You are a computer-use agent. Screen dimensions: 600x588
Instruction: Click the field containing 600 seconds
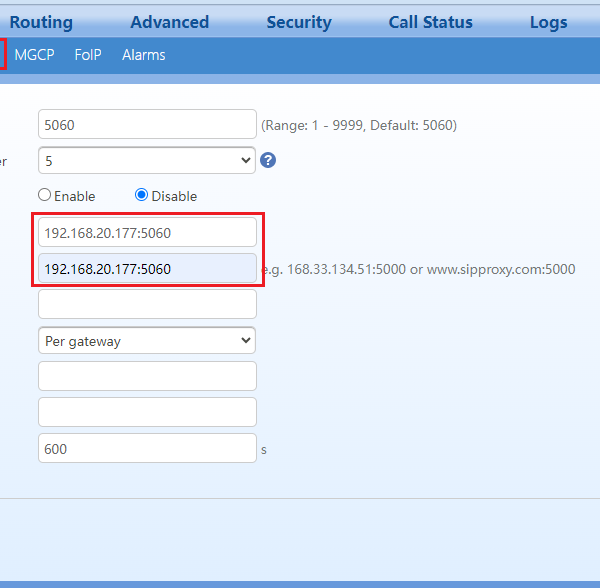147,448
